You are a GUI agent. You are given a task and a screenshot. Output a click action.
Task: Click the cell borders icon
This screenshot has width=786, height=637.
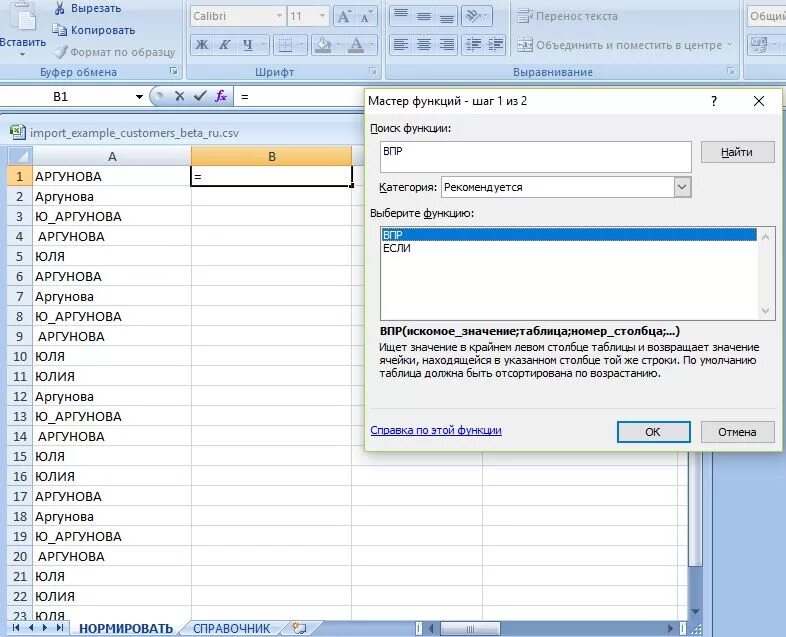285,45
